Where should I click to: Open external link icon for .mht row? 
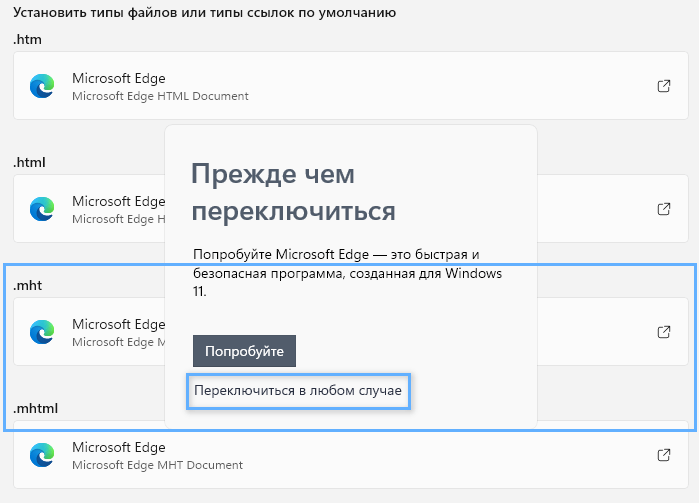(x=664, y=332)
